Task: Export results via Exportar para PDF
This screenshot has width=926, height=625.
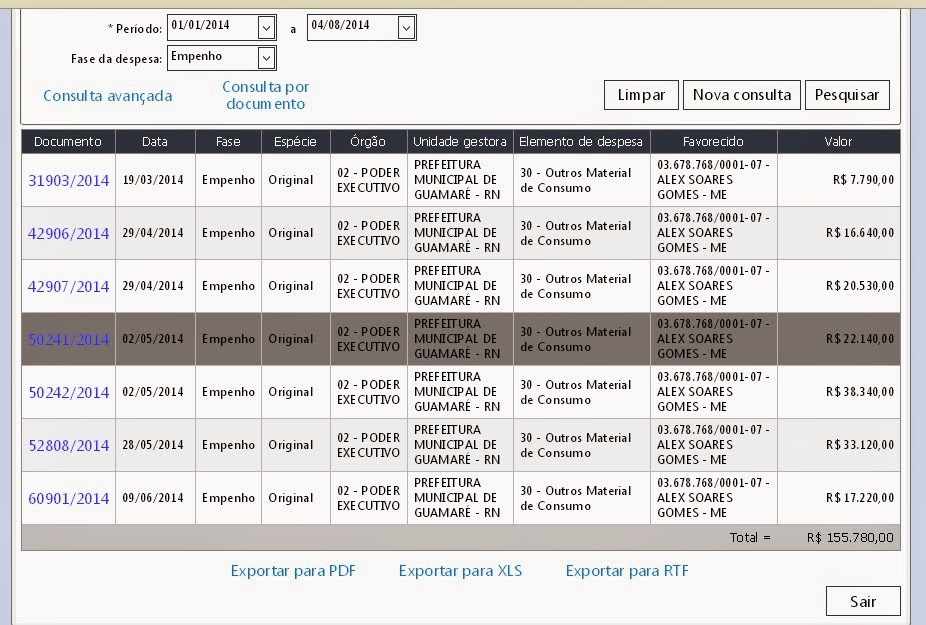Action: (293, 571)
